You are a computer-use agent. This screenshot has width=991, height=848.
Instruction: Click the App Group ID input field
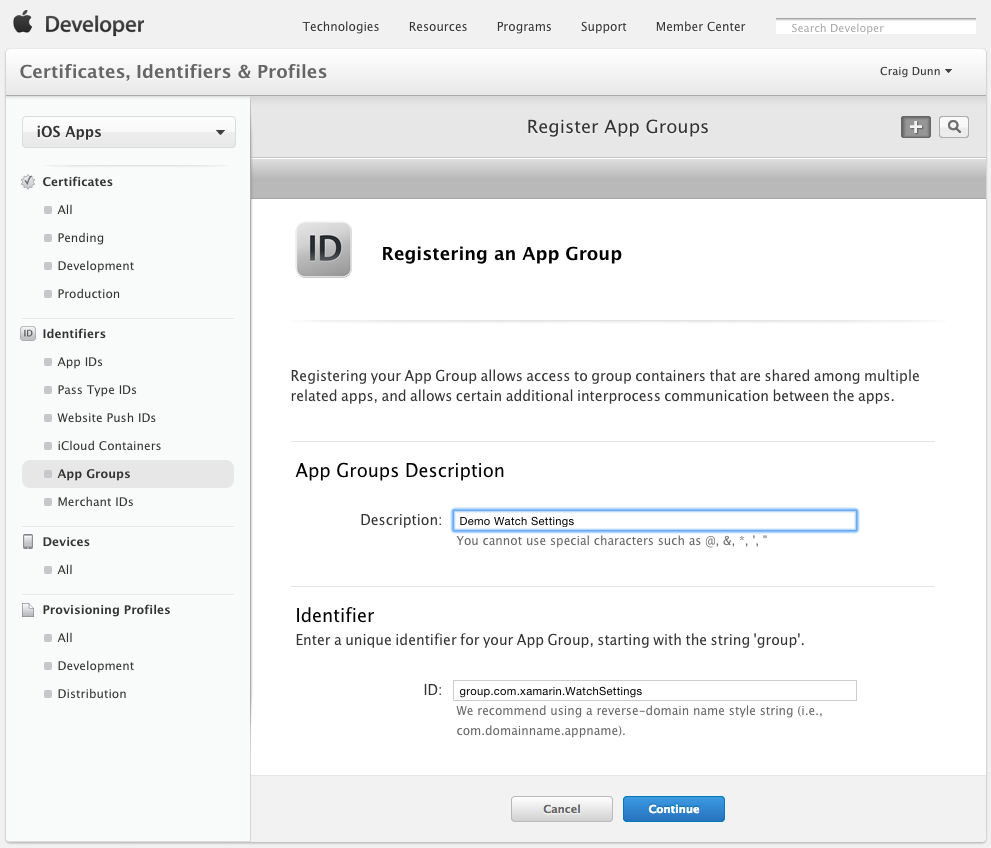(x=655, y=691)
